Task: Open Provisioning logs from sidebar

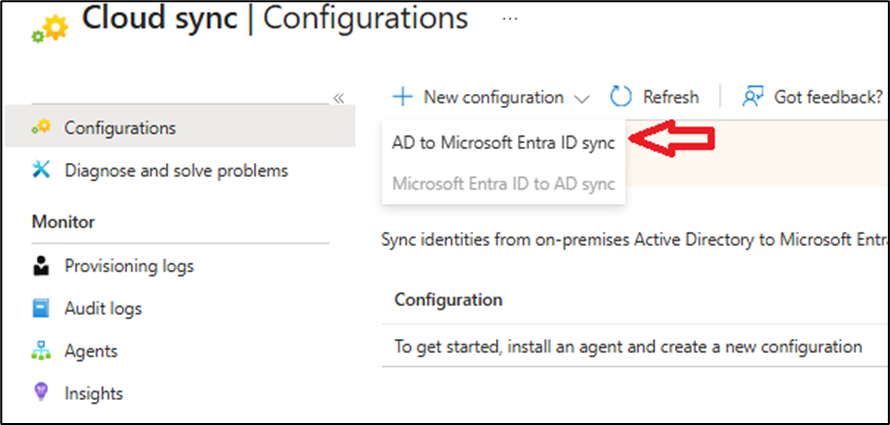Action: [129, 266]
